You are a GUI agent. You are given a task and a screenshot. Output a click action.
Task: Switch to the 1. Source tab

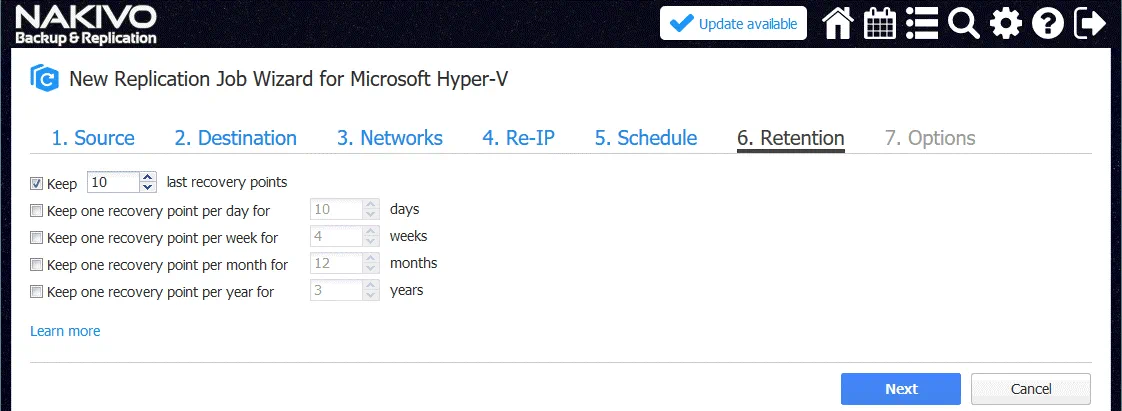coord(93,138)
